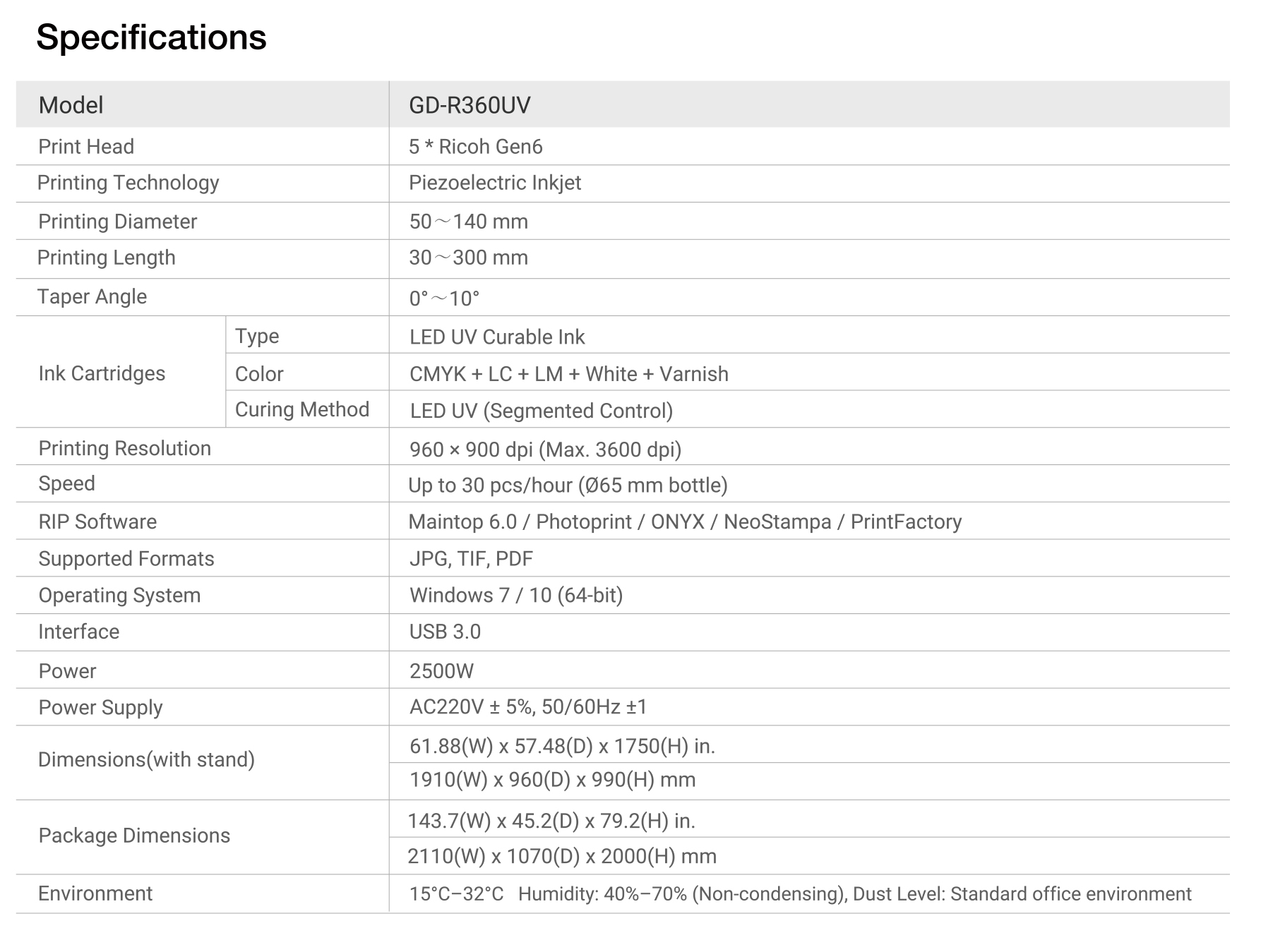Click the RIP Software software list
The height and width of the screenshot is (952, 1285).
pyautogui.click(x=684, y=522)
